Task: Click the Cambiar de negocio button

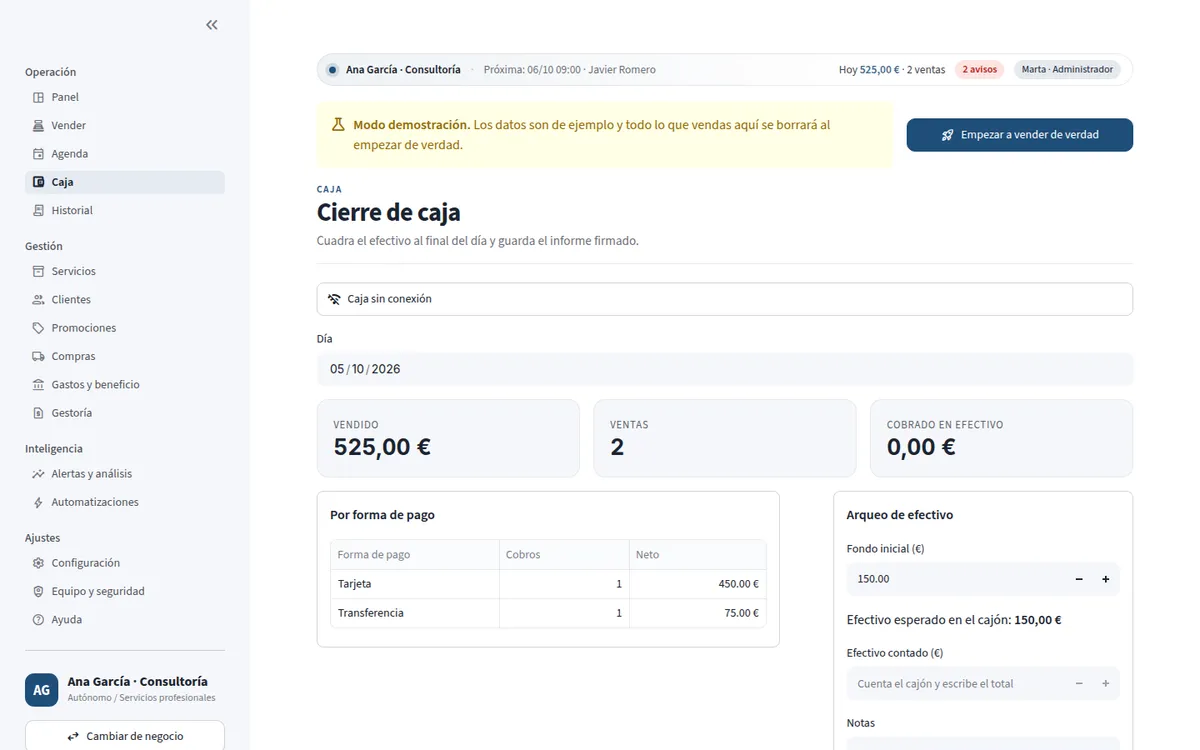Action: (x=125, y=736)
